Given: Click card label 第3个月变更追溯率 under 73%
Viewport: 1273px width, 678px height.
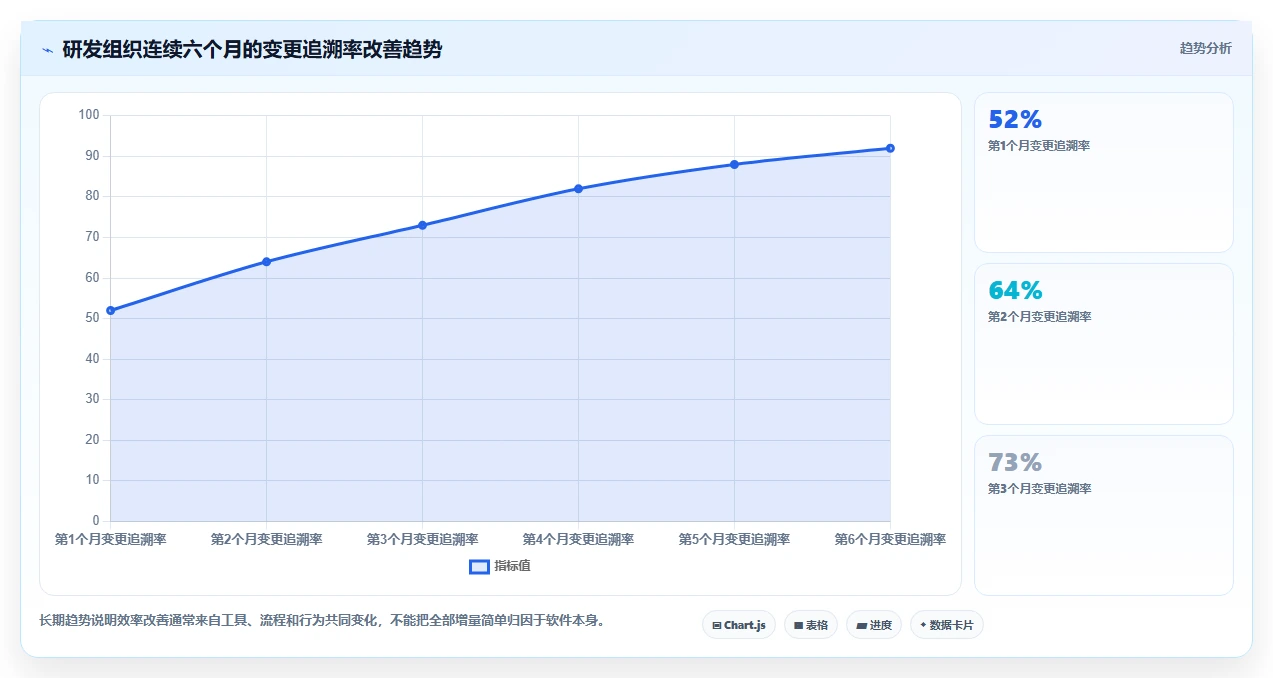Looking at the screenshot, I should click(x=1039, y=489).
